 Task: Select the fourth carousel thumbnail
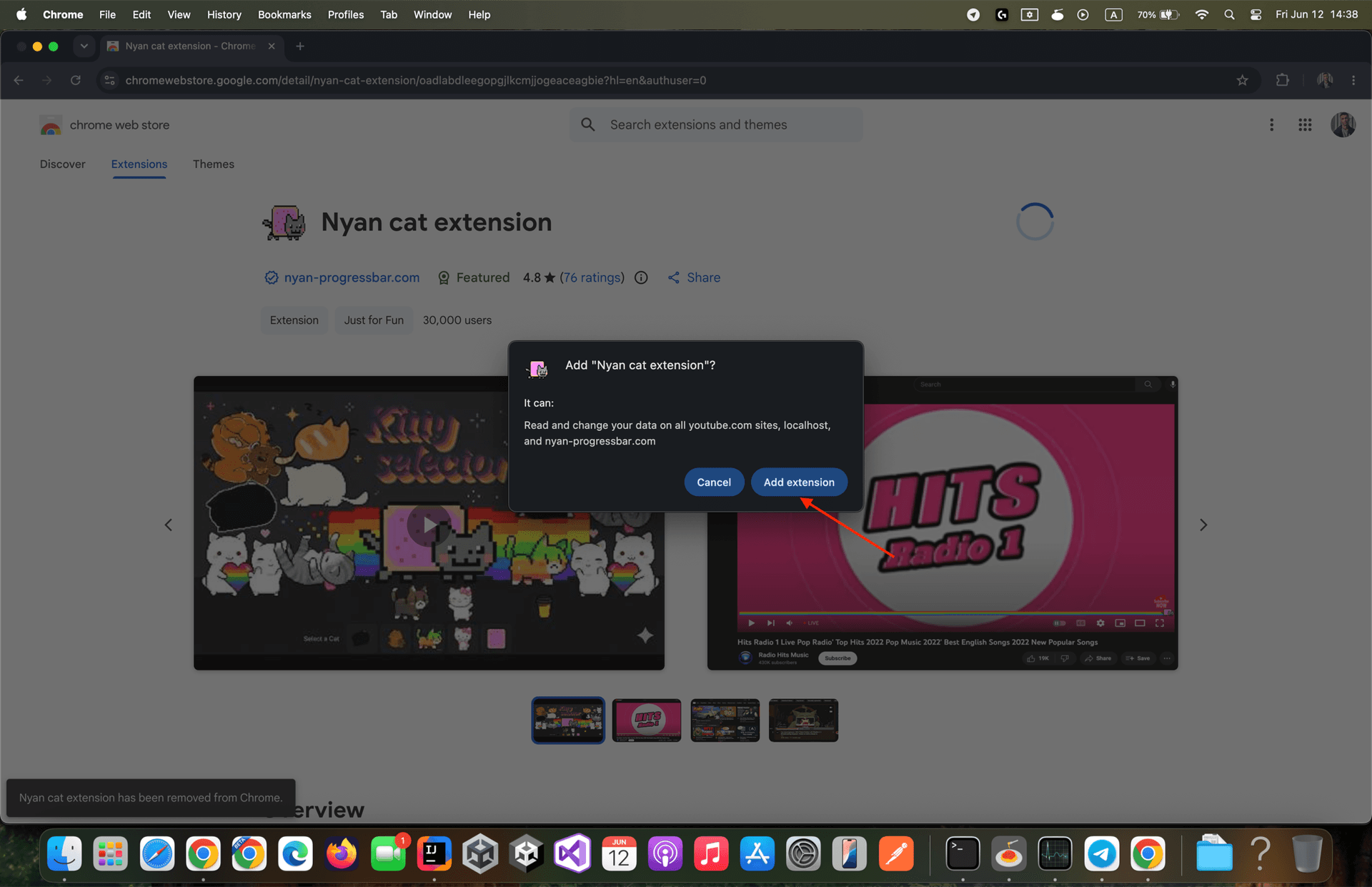(804, 720)
